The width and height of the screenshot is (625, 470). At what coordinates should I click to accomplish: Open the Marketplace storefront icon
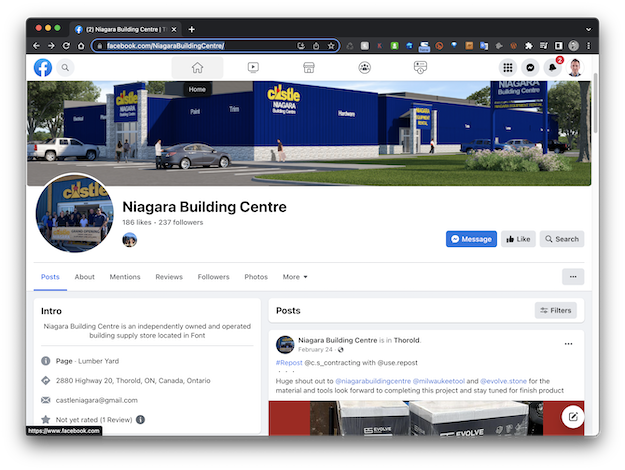pyautogui.click(x=309, y=67)
